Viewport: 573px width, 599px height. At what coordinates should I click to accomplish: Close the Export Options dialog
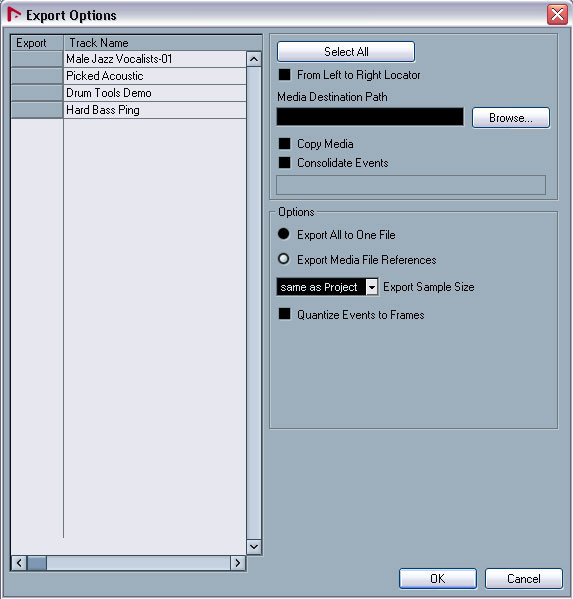[x=557, y=15]
